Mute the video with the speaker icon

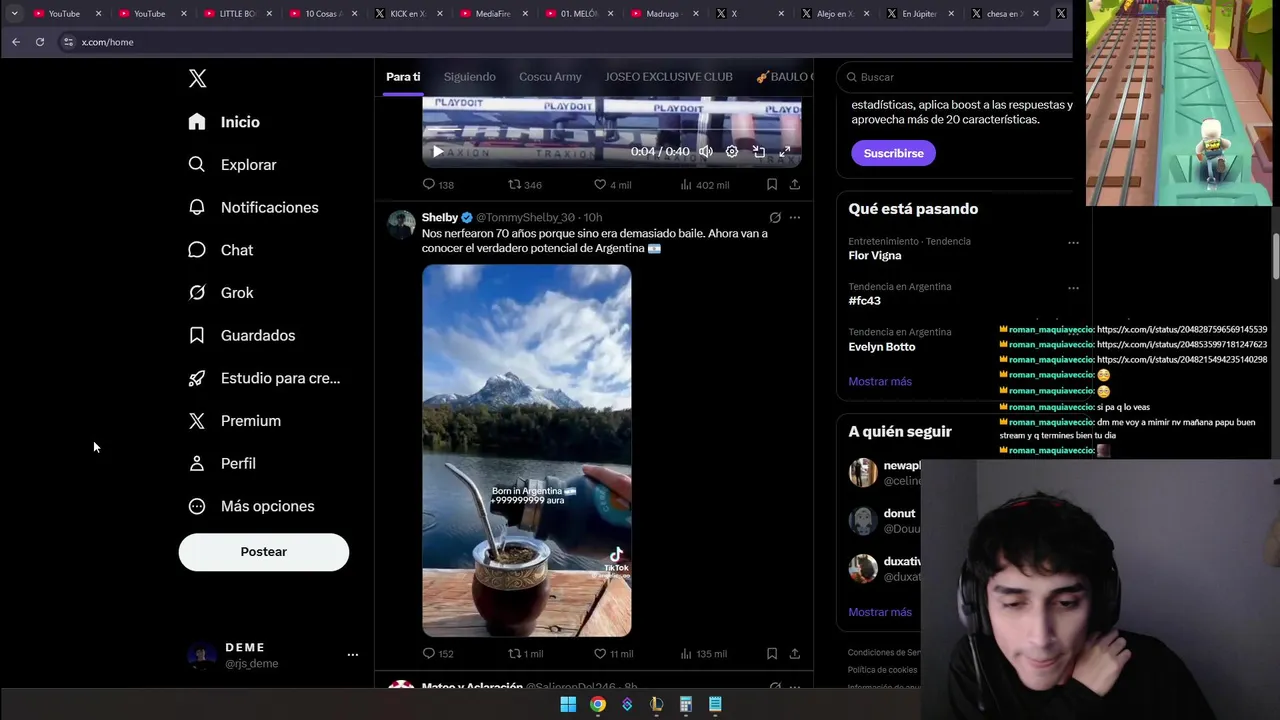click(x=706, y=152)
